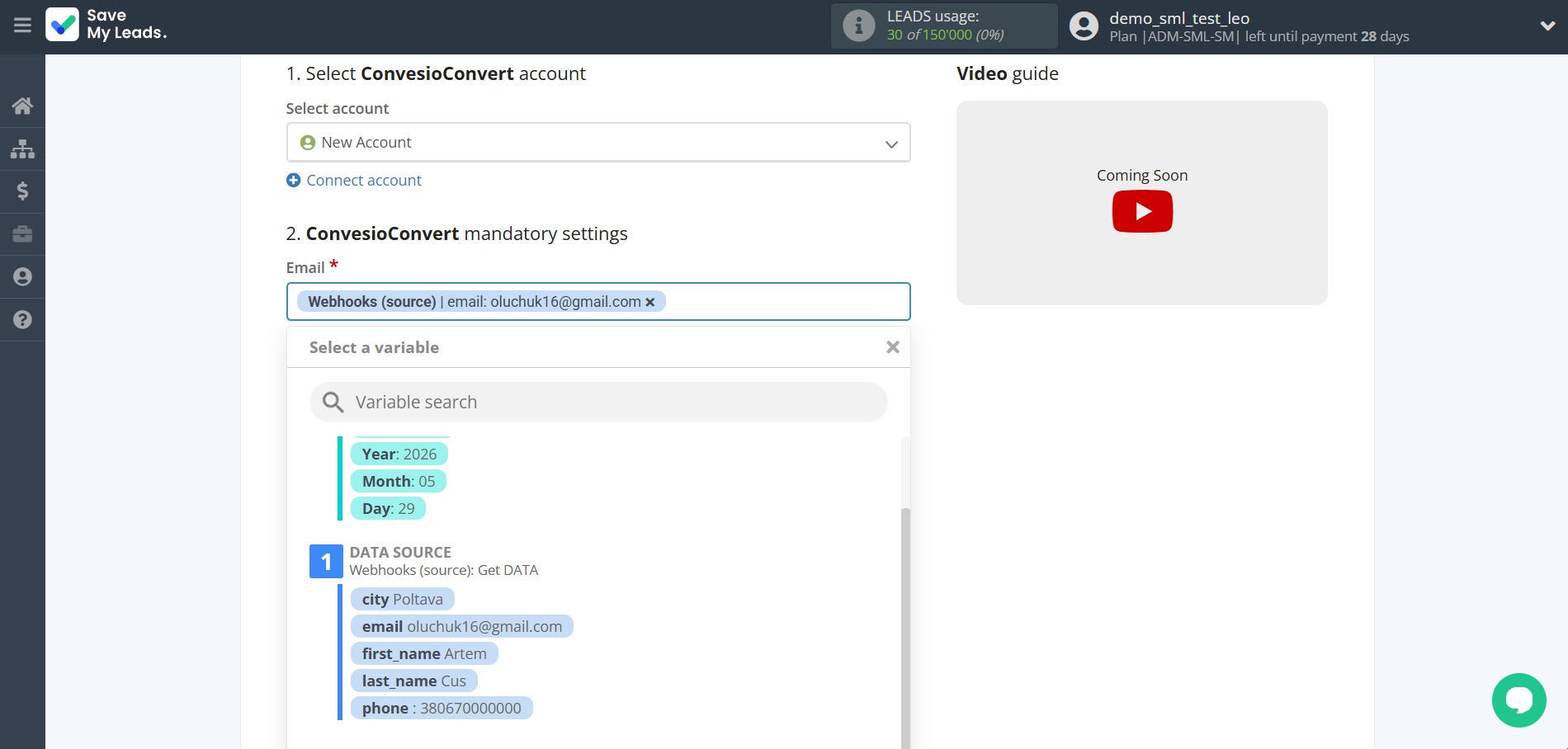Viewport: 1568px width, 749px height.
Task: Open the chat support bubble
Action: pyautogui.click(x=1518, y=700)
